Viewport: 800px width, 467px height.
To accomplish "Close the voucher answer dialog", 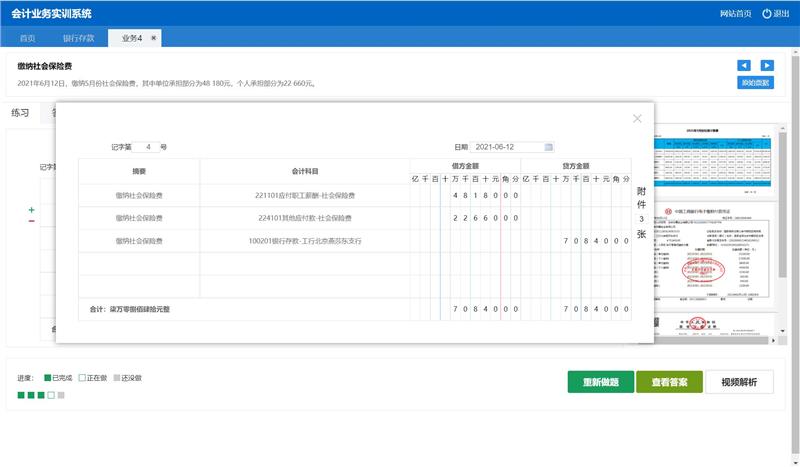I will 637,119.
